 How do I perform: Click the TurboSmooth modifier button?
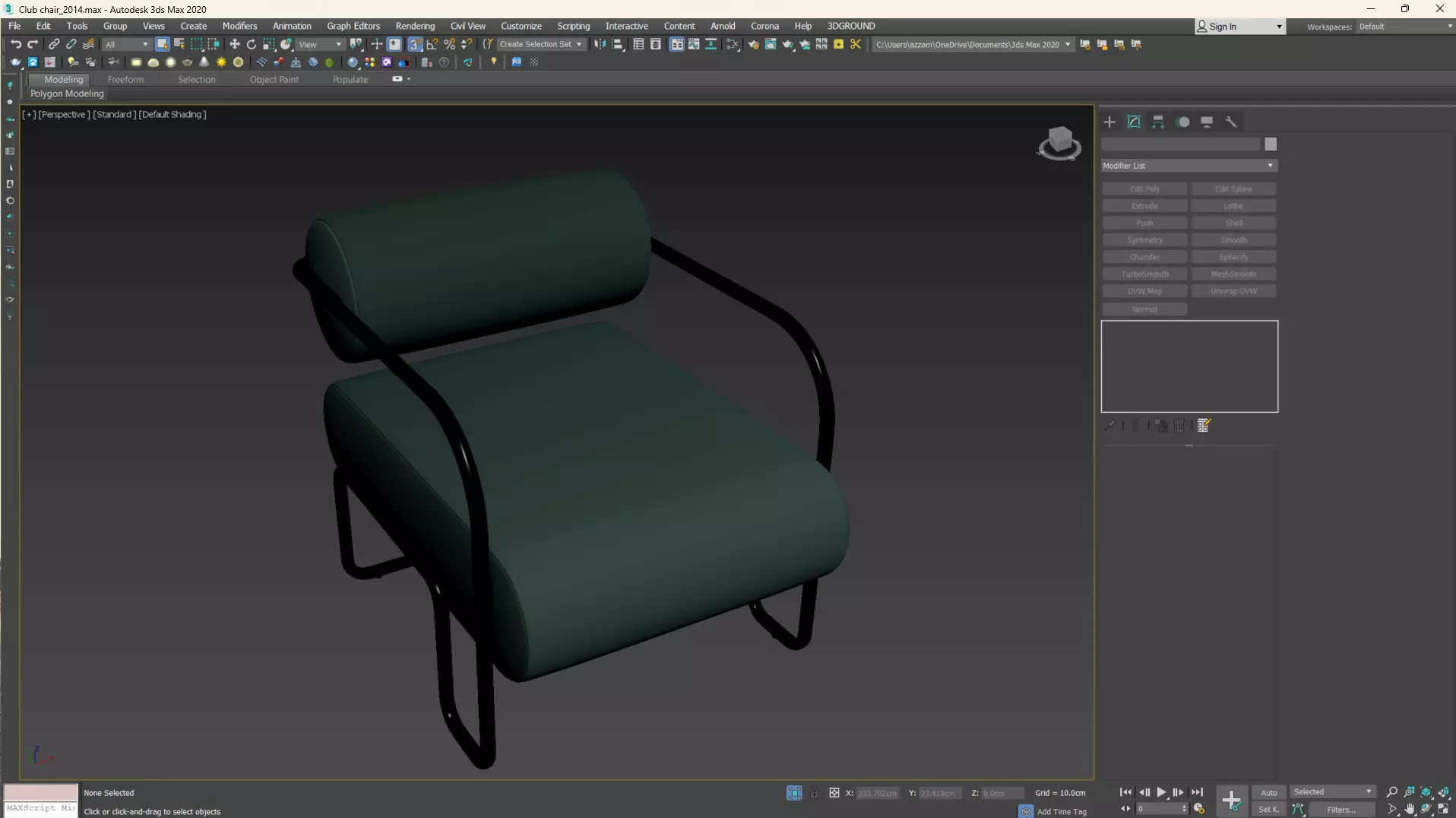pyautogui.click(x=1144, y=274)
